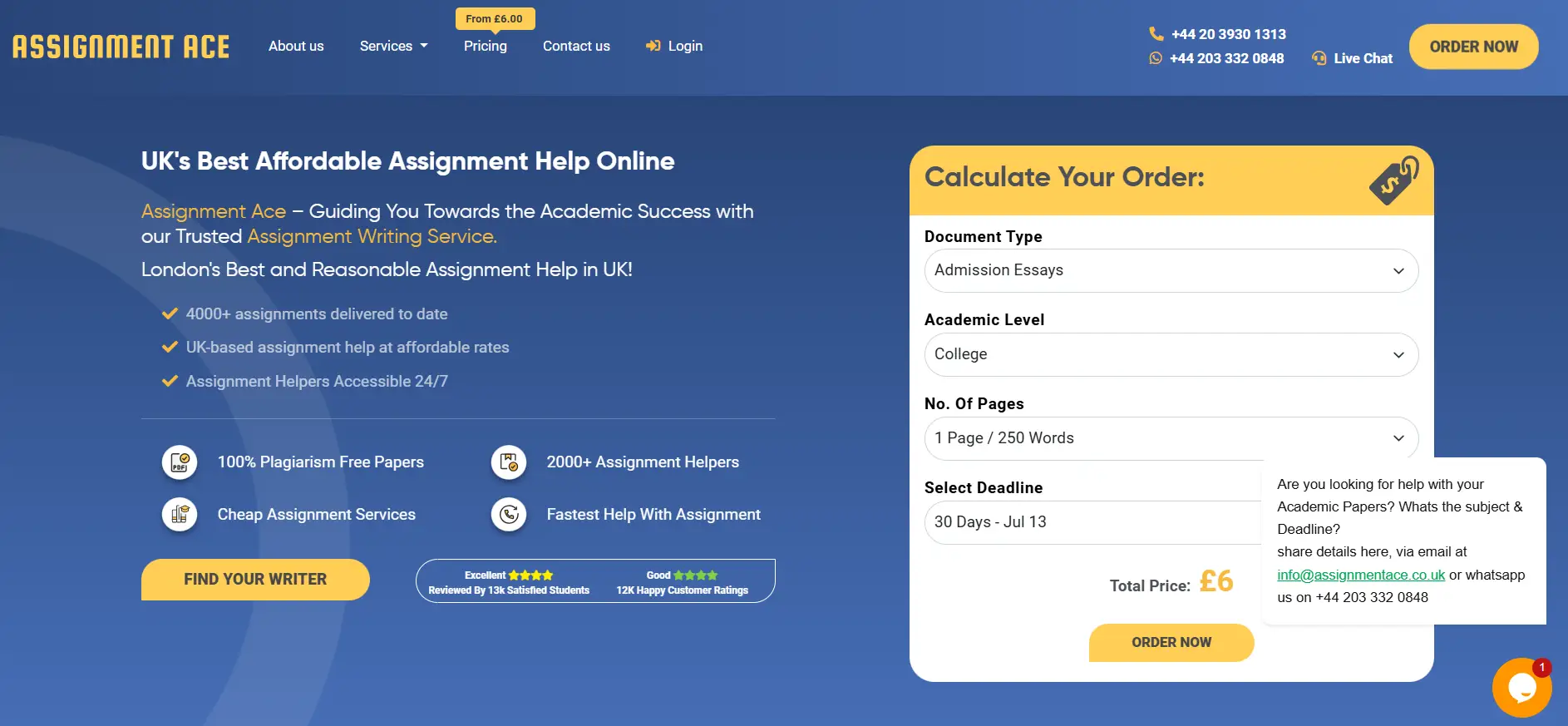Click the info@assignmentace.co.uk email link
The image size is (1568, 726).
click(1361, 575)
